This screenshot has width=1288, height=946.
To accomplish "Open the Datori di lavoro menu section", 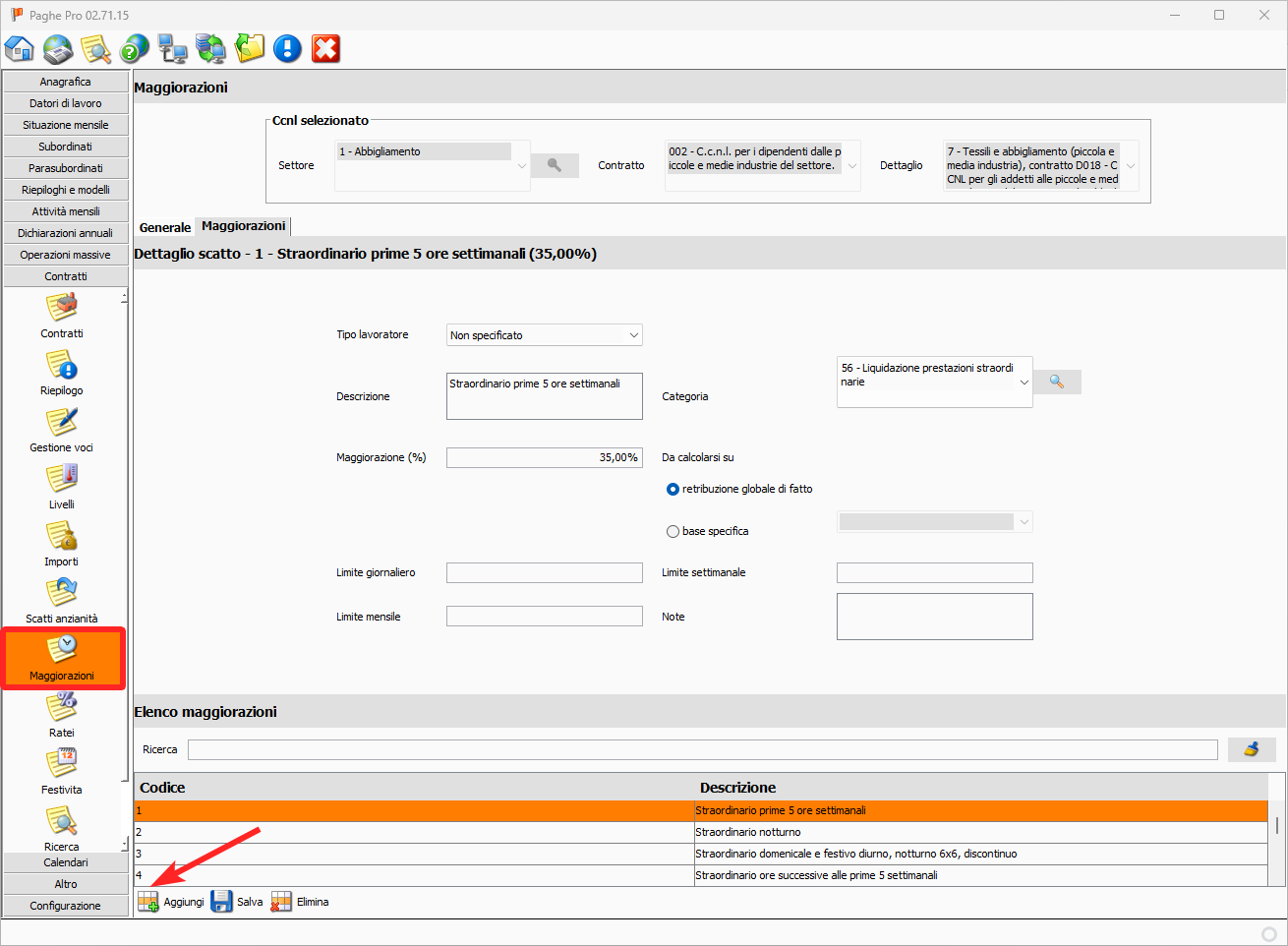I will point(66,103).
